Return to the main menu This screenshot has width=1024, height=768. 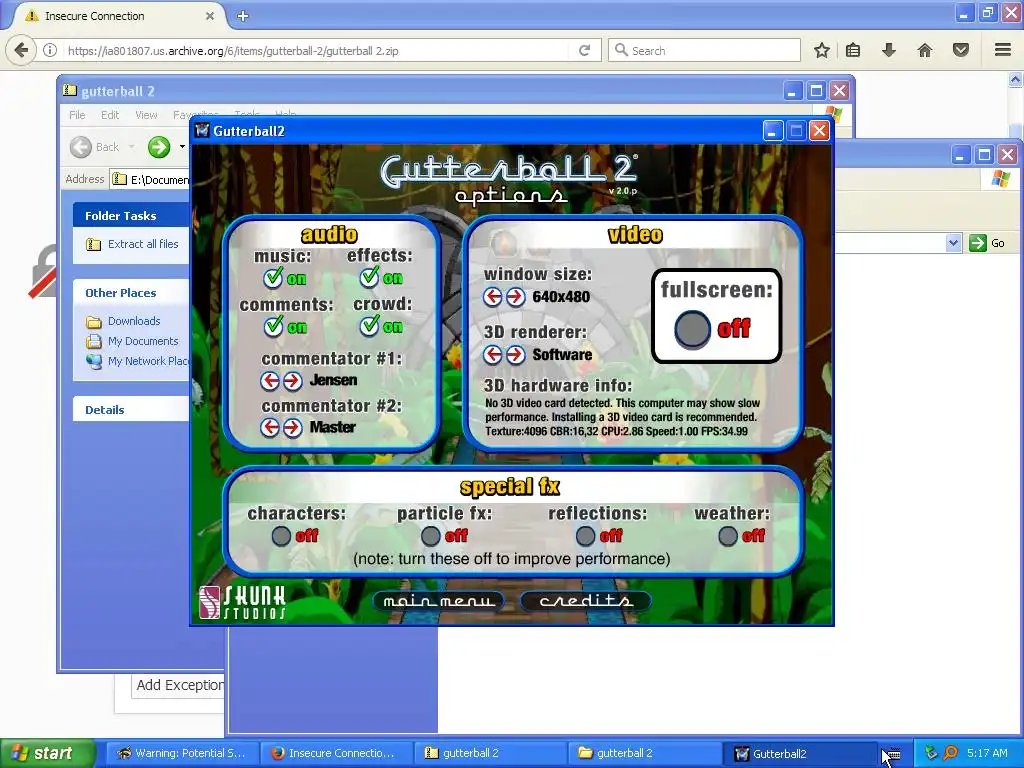pyautogui.click(x=438, y=601)
